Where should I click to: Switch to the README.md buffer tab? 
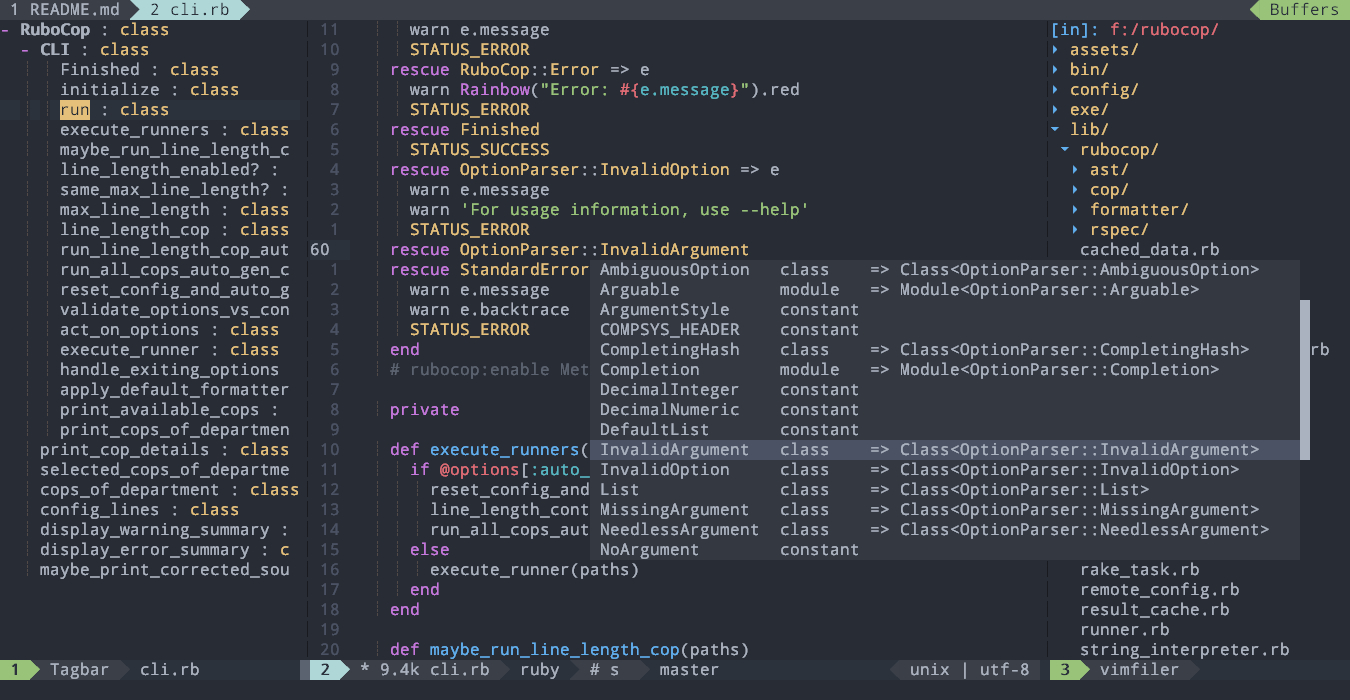(x=64, y=10)
